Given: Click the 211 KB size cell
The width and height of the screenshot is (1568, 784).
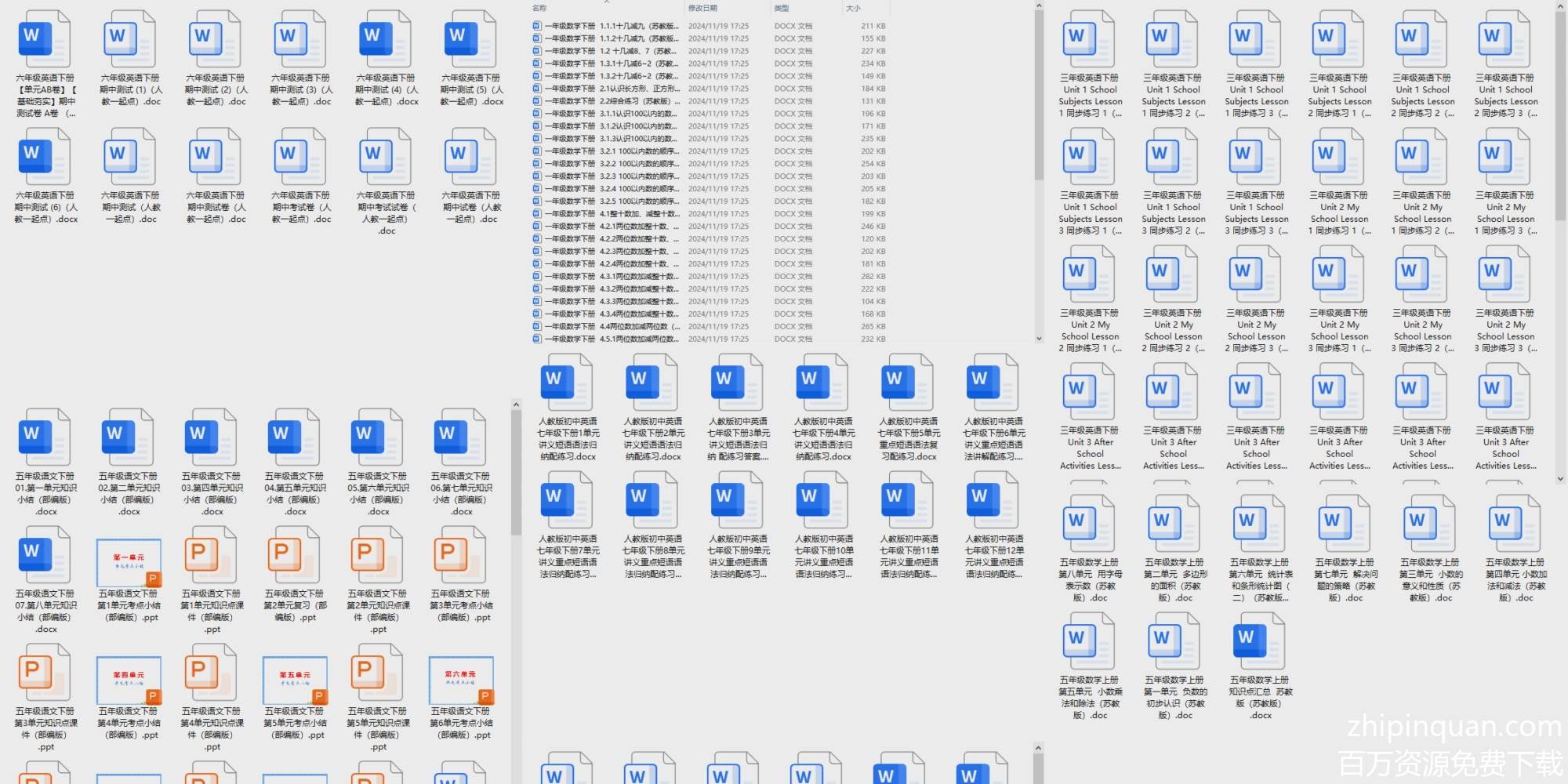Looking at the screenshot, I should tap(873, 26).
